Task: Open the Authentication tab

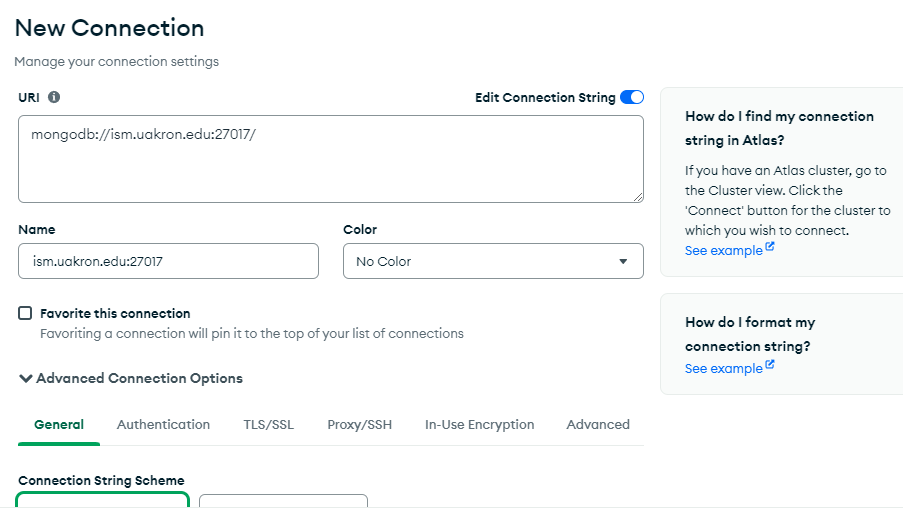Action: click(x=163, y=424)
